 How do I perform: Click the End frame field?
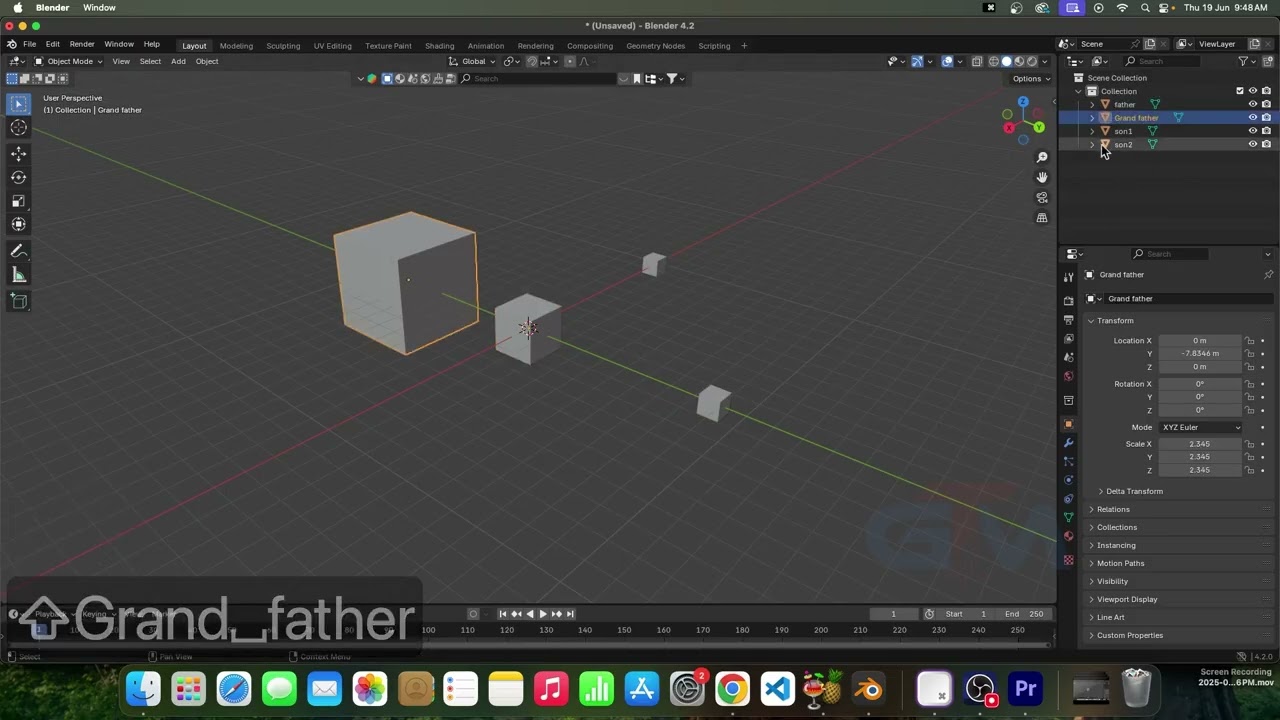pos(1025,614)
